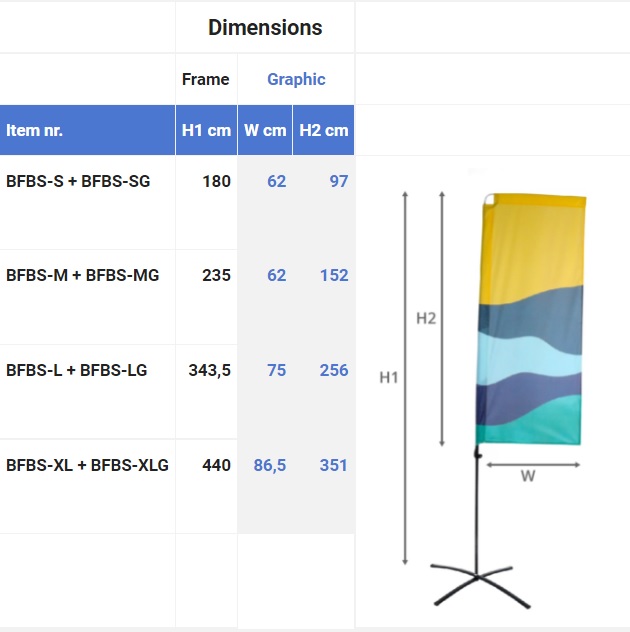Select the BFBS-M + BFBS-MG row label

click(83, 275)
